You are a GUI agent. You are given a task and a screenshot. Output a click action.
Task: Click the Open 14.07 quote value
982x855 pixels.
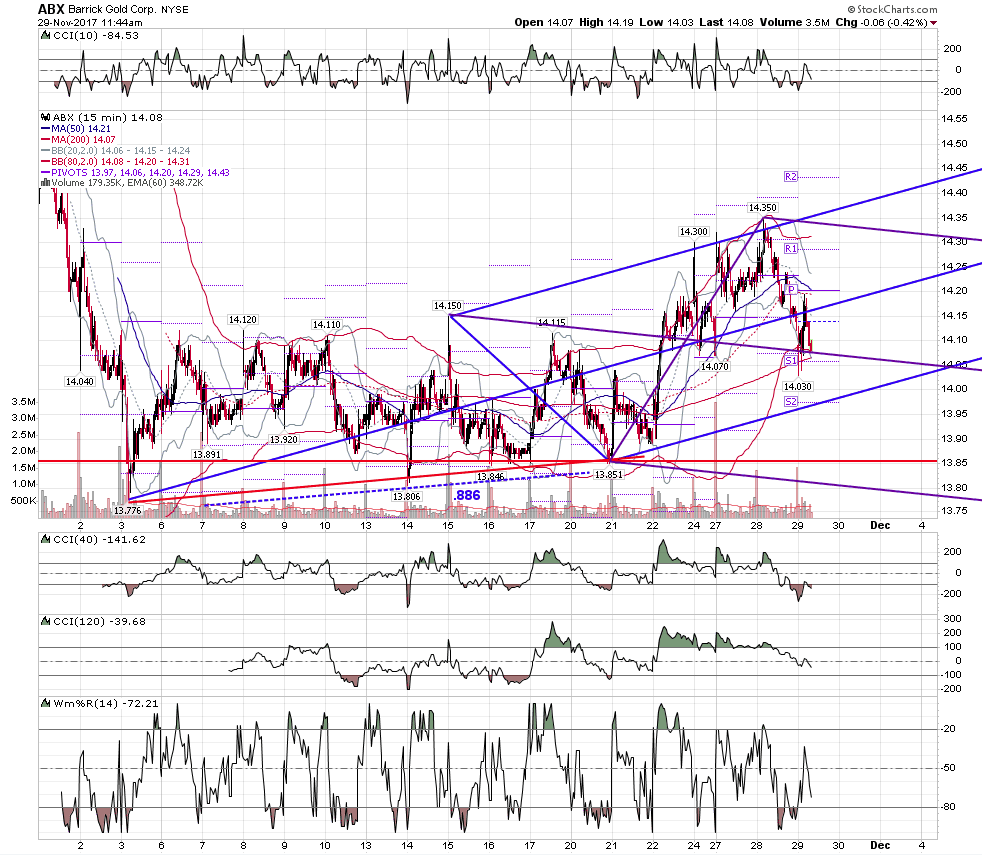click(x=544, y=23)
